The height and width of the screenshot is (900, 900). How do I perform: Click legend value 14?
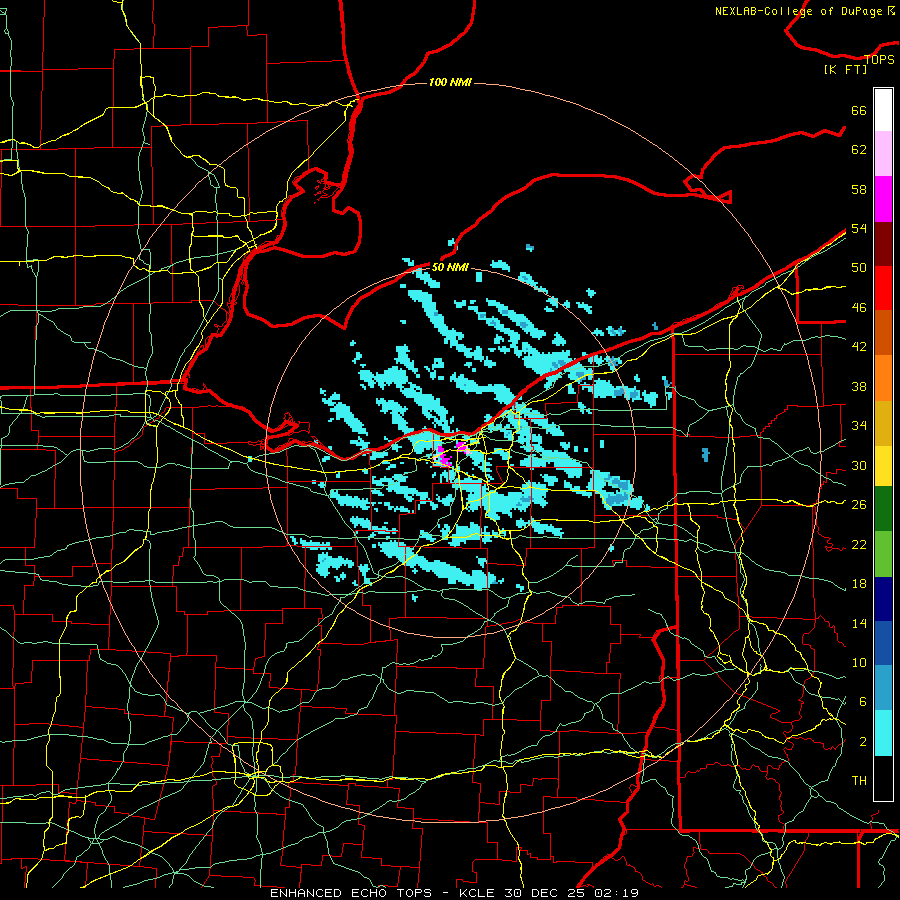click(859, 623)
